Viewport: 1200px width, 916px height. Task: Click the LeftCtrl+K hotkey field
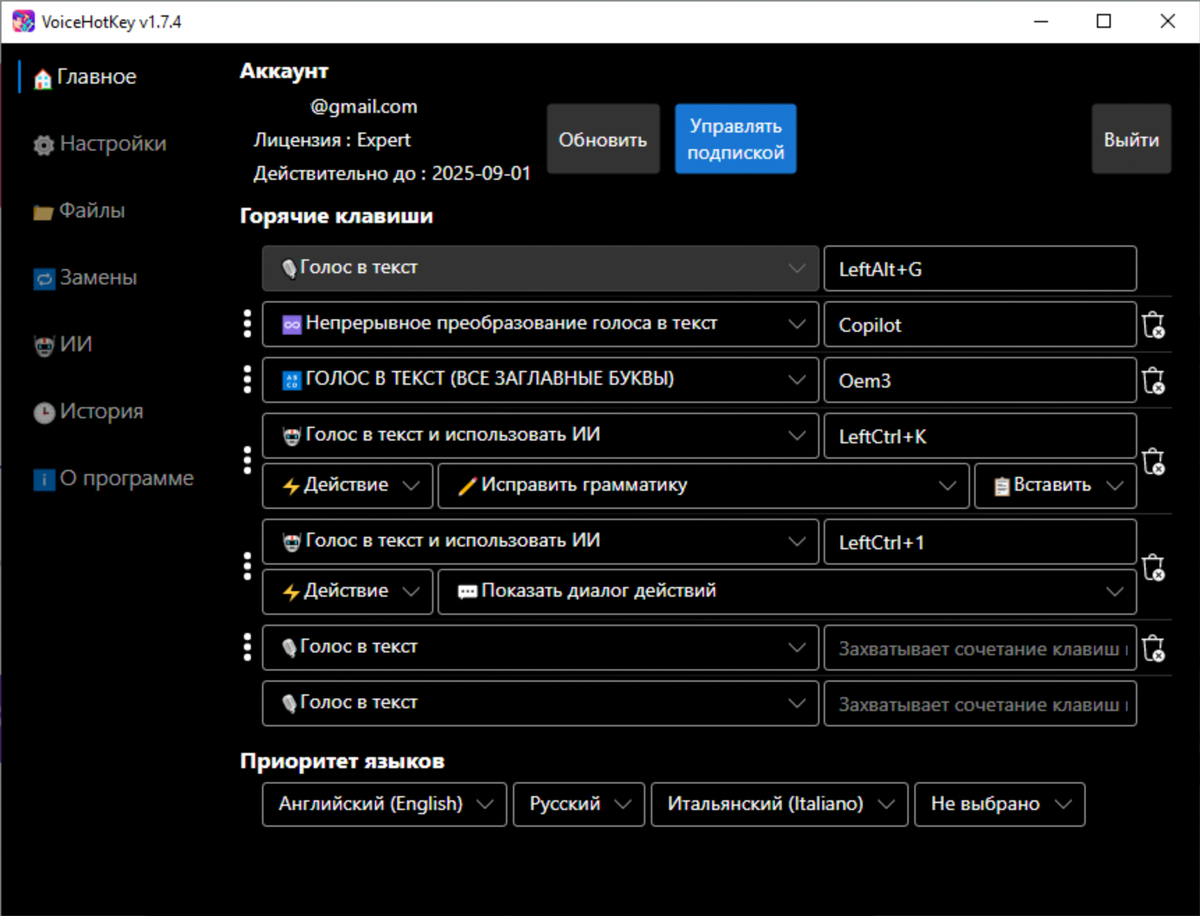(980, 435)
